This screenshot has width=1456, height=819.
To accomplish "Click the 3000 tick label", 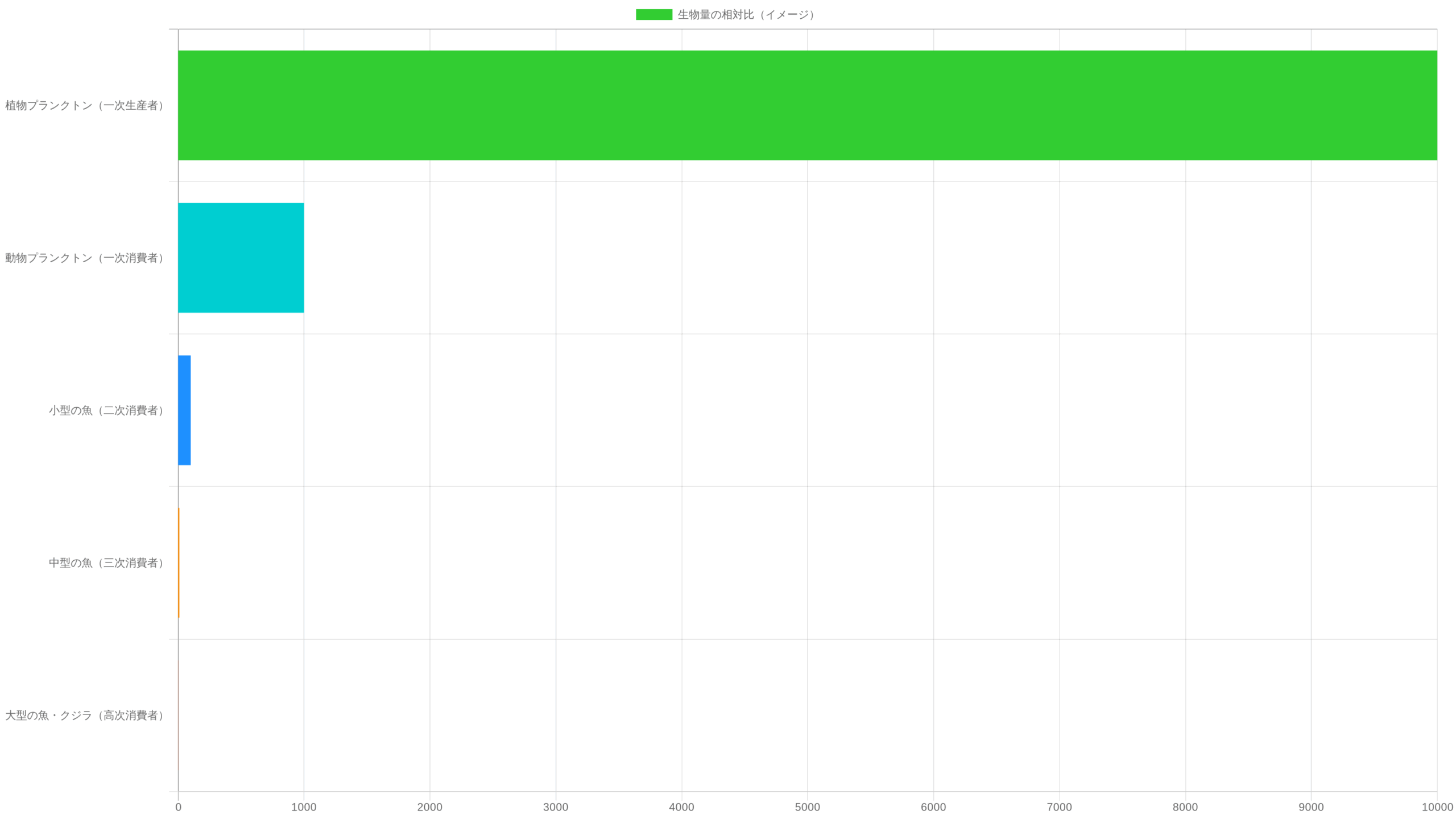I will pos(556,807).
